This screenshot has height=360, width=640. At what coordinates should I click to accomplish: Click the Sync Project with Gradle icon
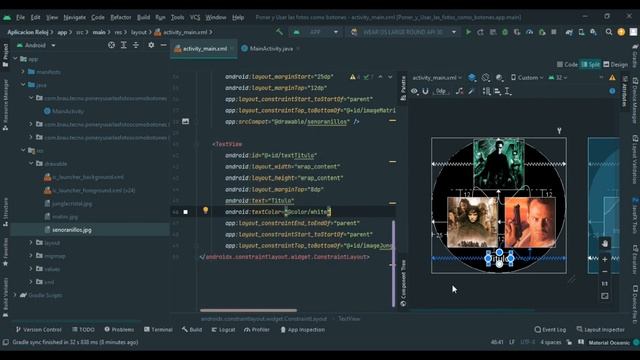click(569, 32)
